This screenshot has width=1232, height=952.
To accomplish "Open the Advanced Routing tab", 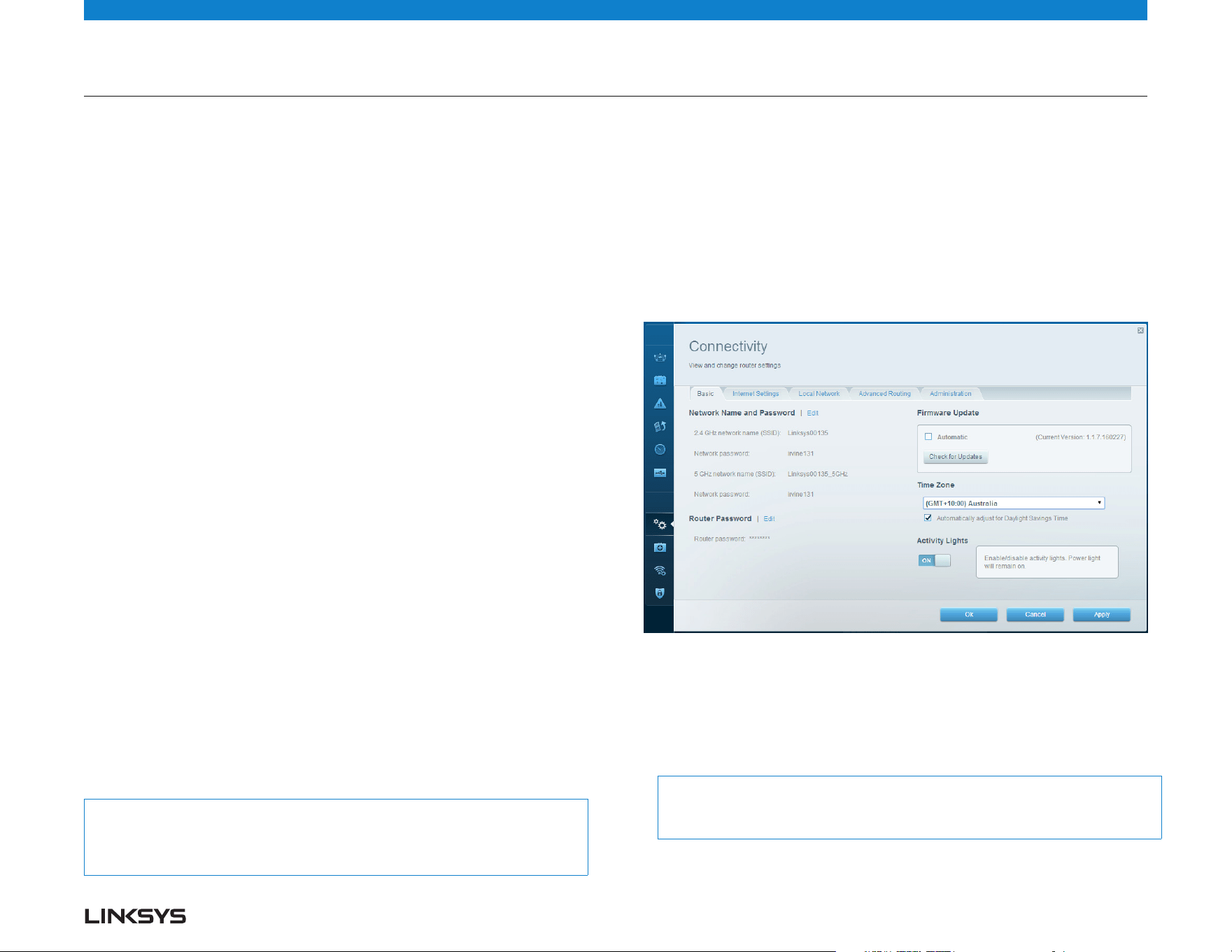I will [885, 394].
